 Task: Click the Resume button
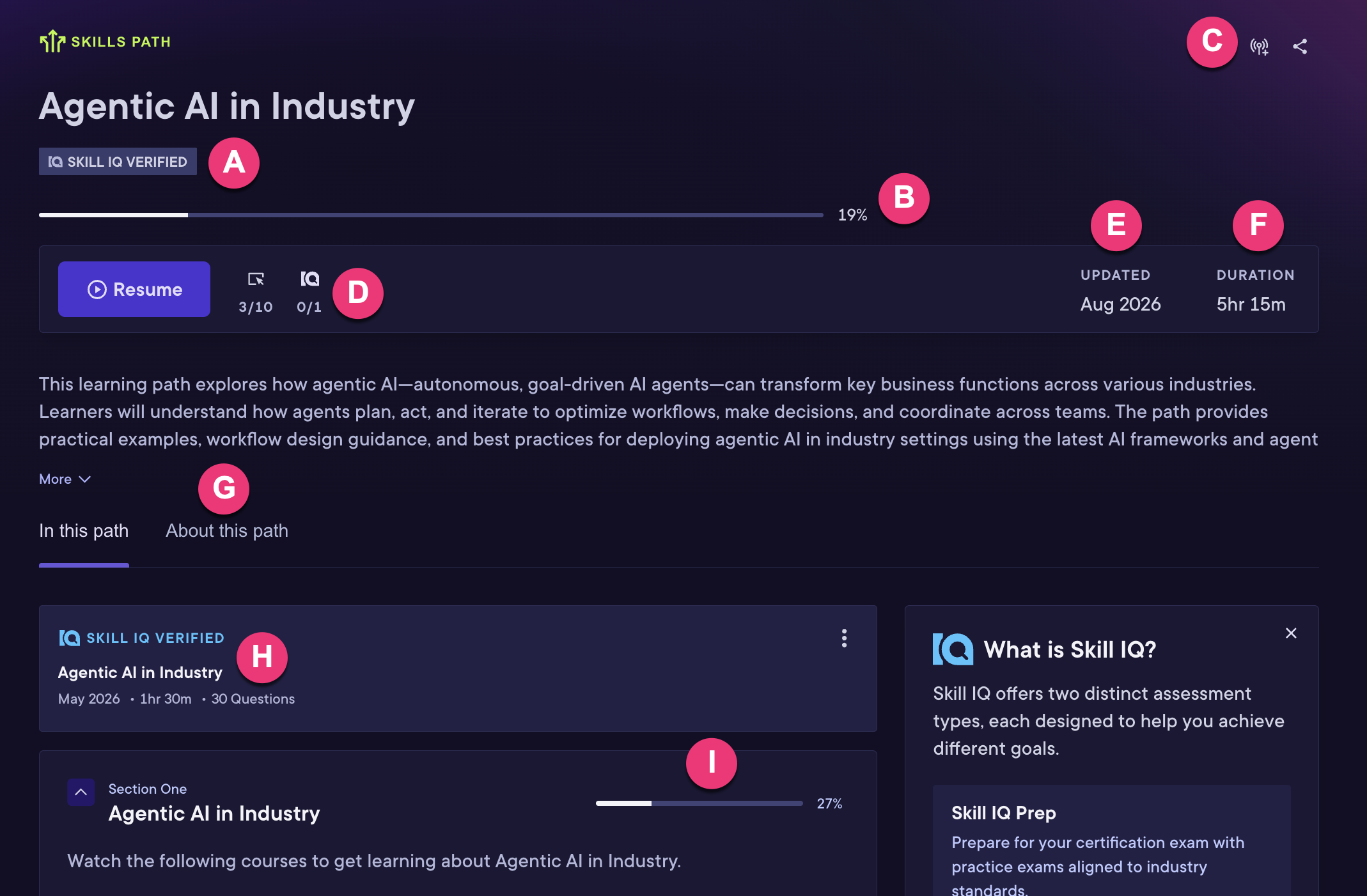tap(134, 289)
